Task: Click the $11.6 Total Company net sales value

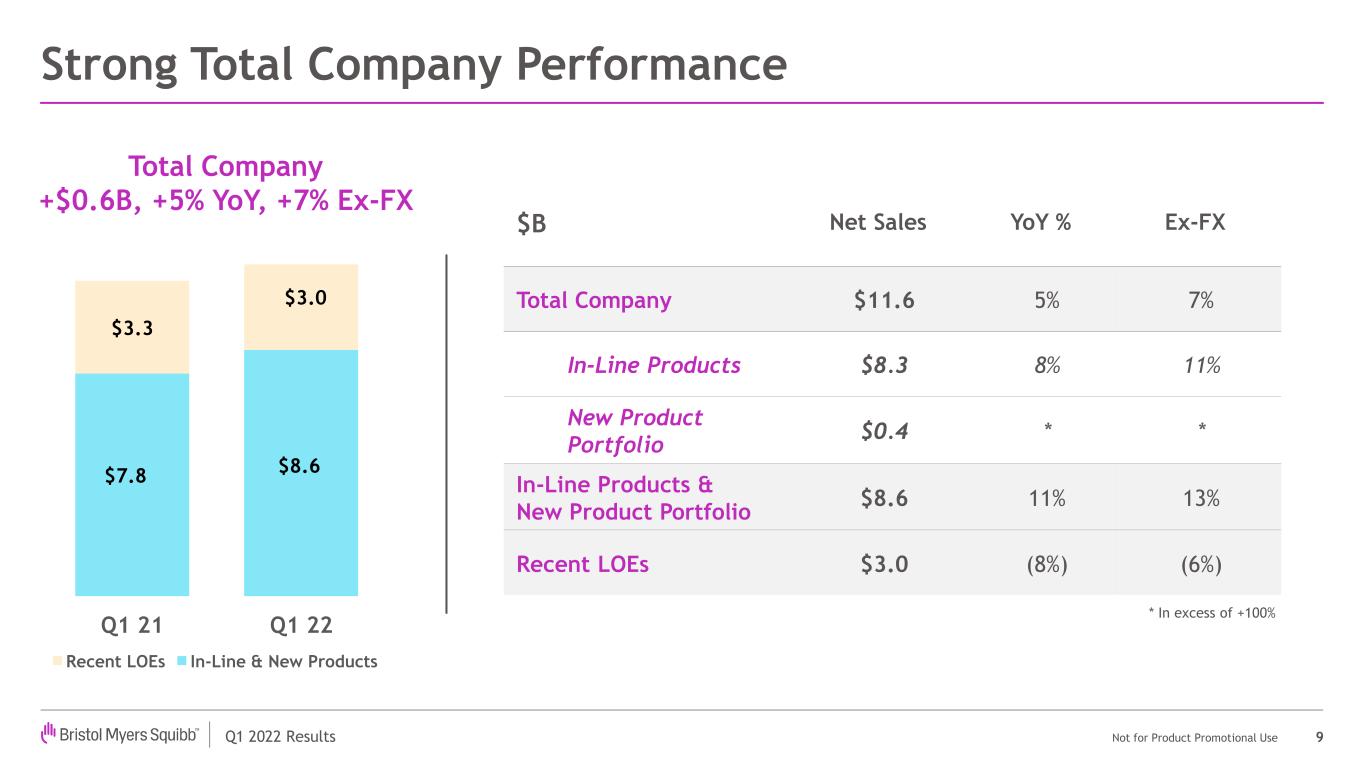Action: [x=884, y=300]
